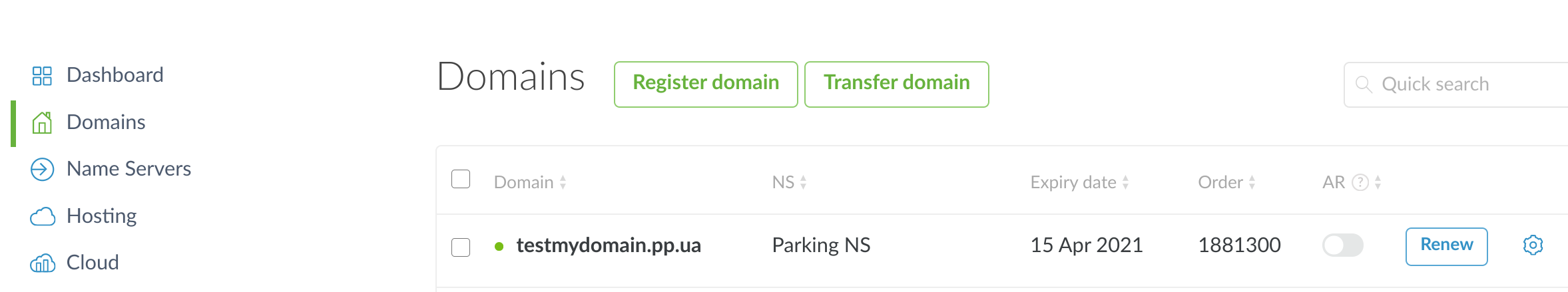Open Name Servers in sidebar

[129, 170]
